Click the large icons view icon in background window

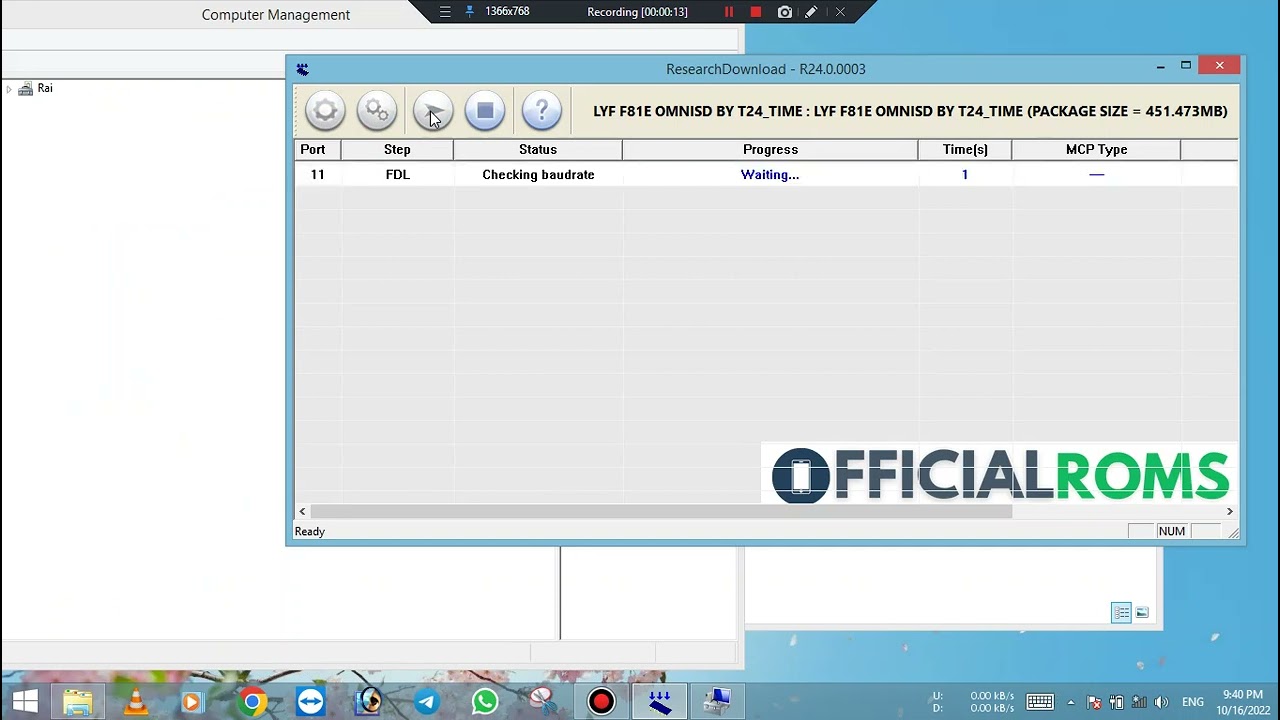coord(1142,612)
